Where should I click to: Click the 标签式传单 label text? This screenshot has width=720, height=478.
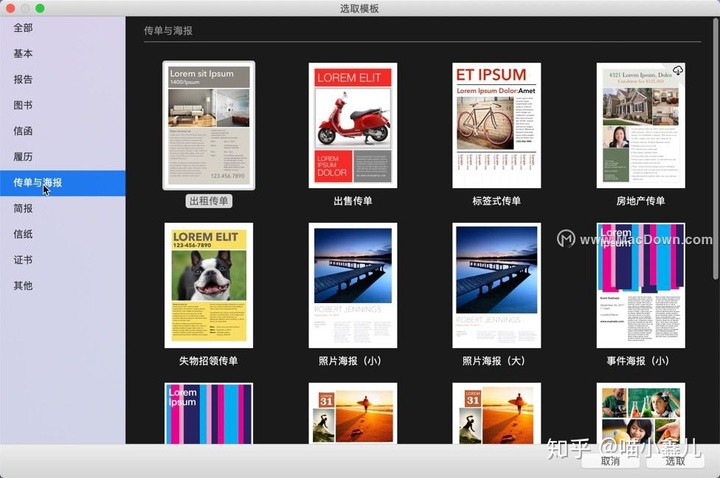pos(496,201)
